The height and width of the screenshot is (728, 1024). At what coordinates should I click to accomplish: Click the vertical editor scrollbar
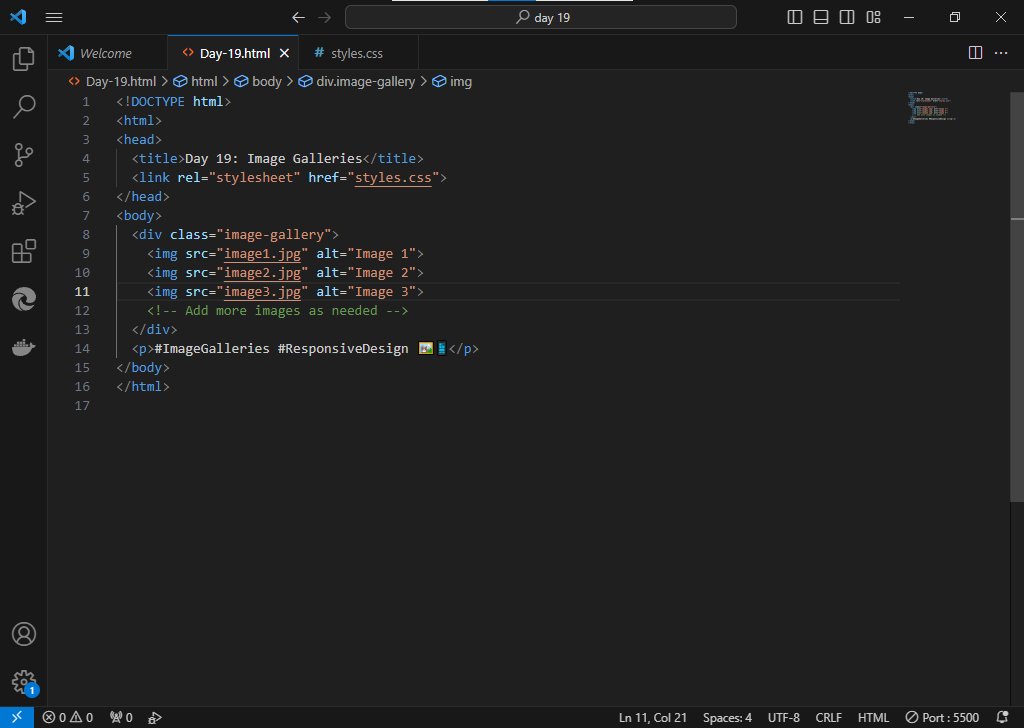click(x=1017, y=297)
